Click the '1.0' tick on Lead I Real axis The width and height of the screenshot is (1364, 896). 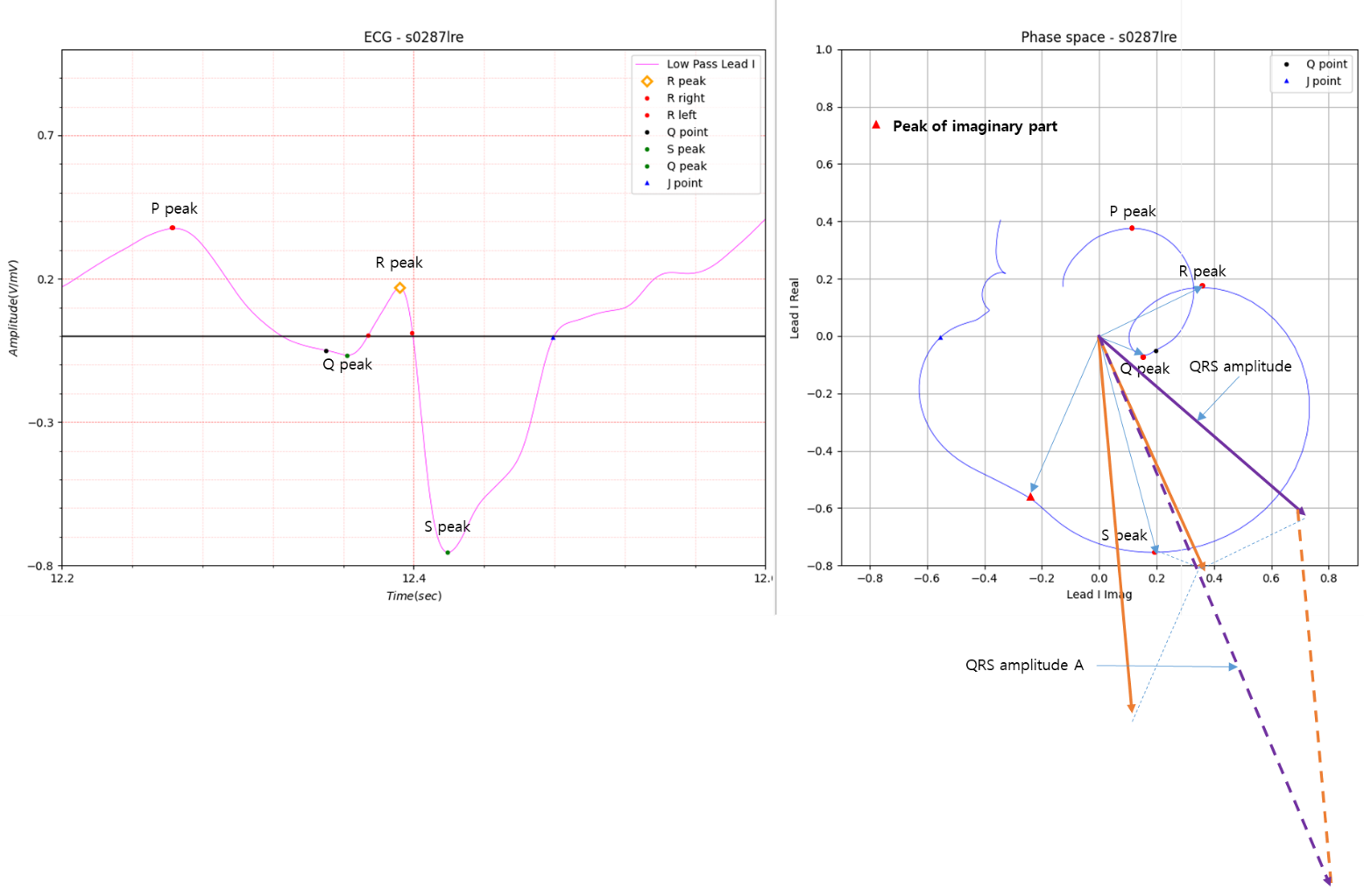(x=823, y=50)
